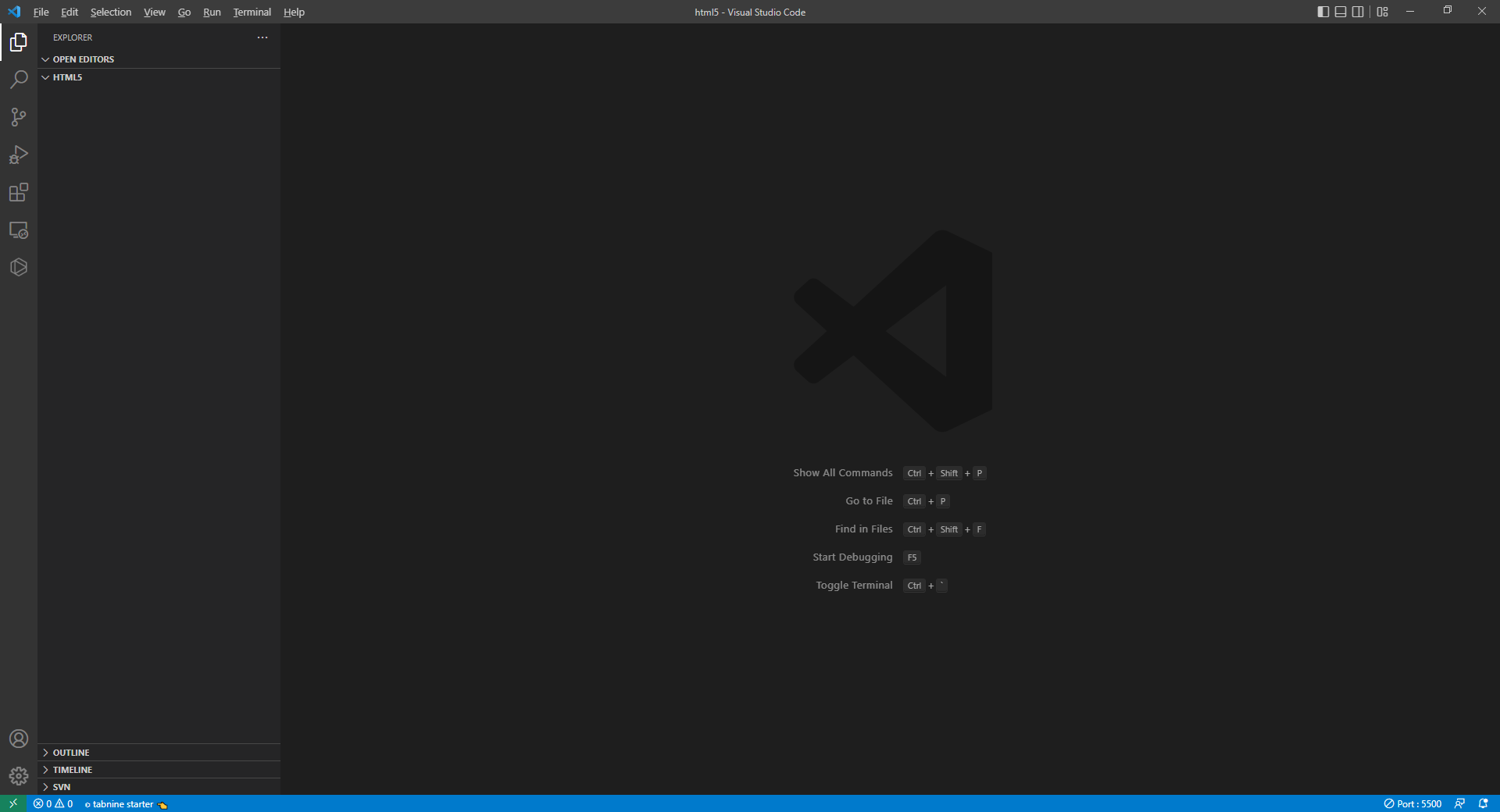Click the VS Code logo in title bar

coord(14,12)
